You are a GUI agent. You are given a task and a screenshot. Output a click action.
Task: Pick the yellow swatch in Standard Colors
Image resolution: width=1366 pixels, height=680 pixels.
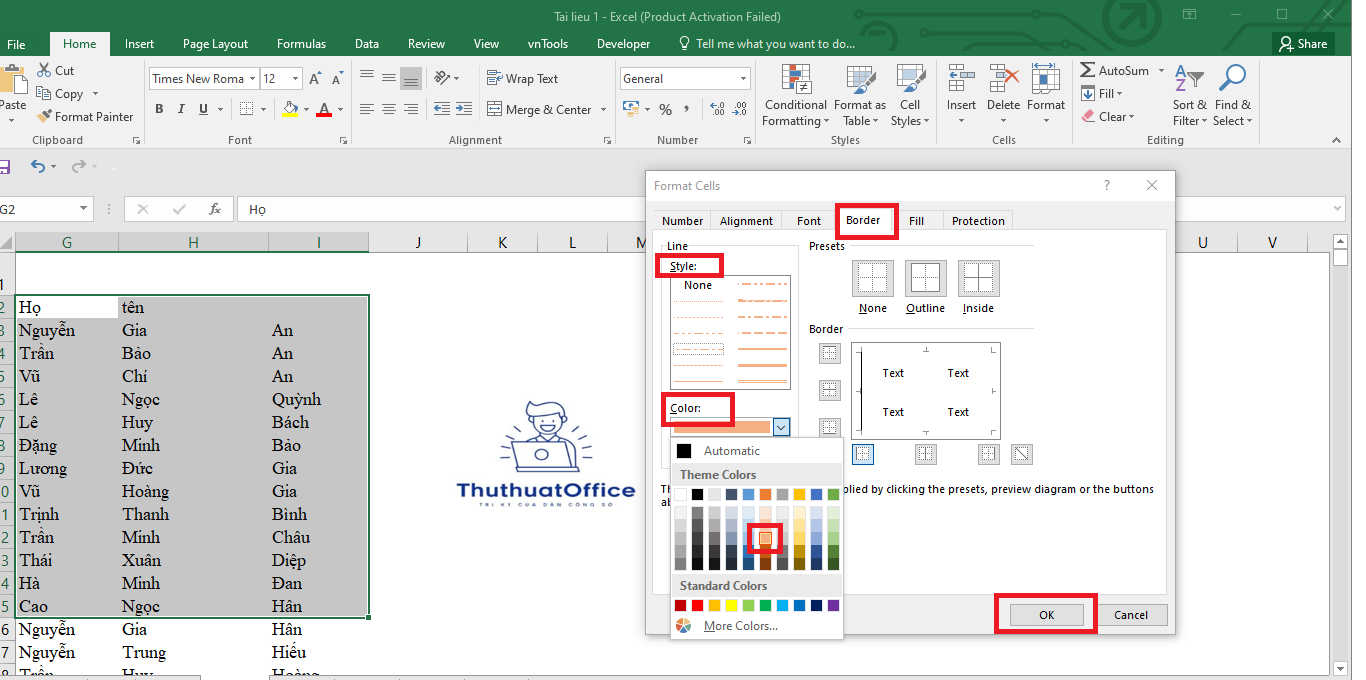point(731,606)
